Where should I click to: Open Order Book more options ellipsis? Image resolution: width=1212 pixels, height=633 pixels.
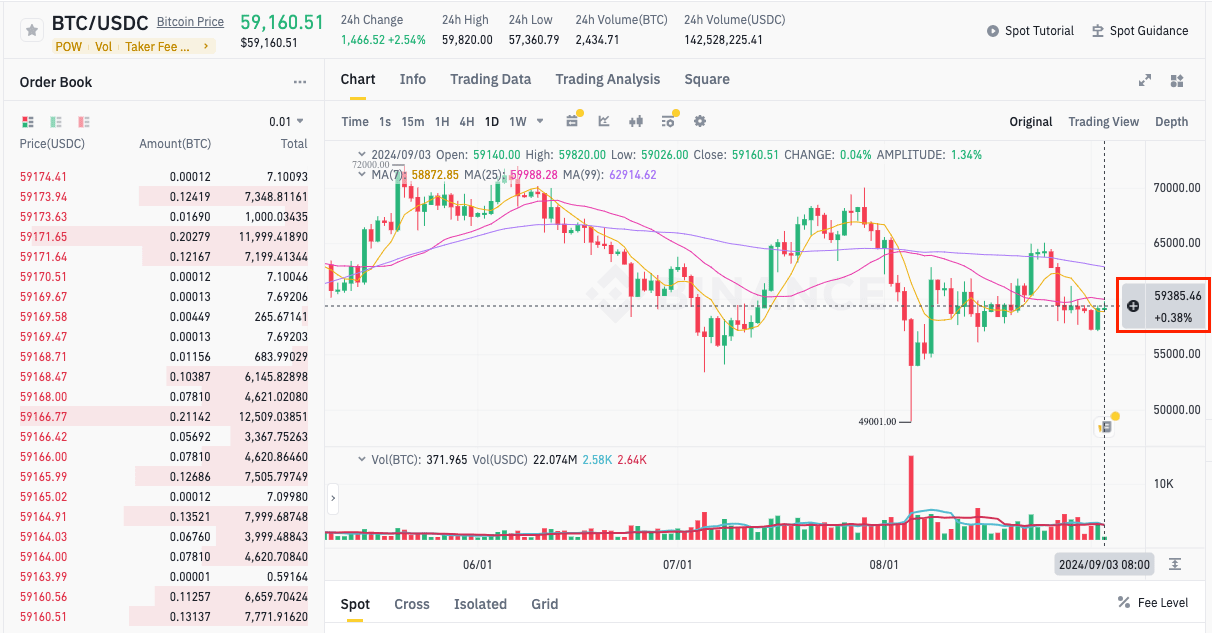pos(300,83)
